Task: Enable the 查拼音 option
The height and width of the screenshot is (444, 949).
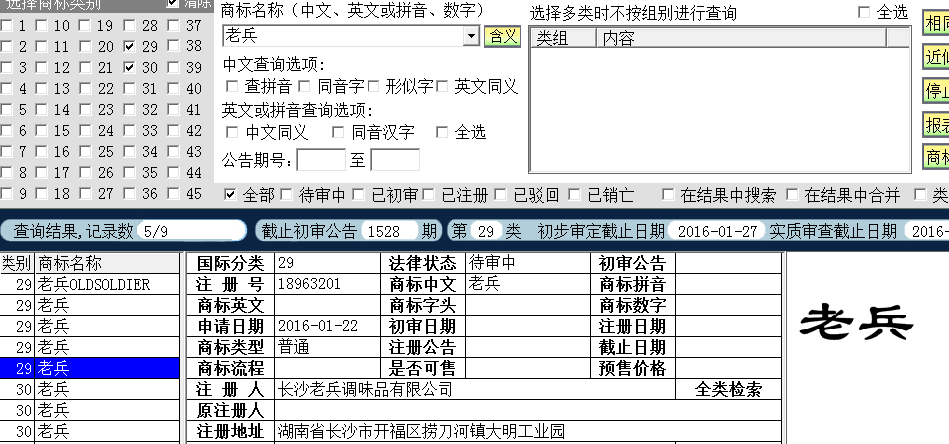Action: (x=232, y=87)
